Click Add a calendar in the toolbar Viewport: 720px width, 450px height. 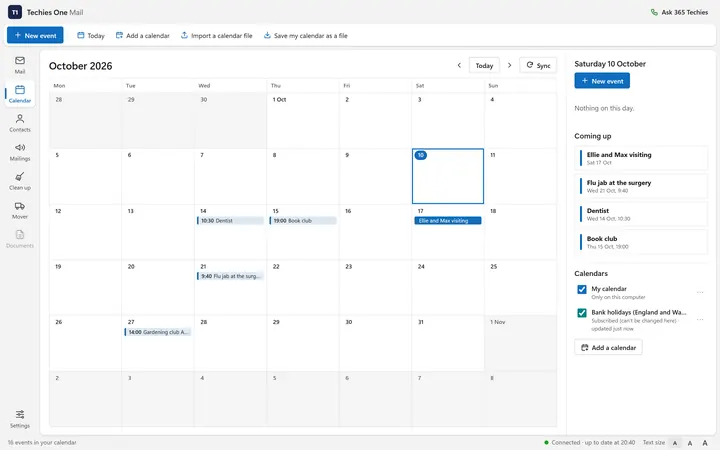pyautogui.click(x=143, y=35)
